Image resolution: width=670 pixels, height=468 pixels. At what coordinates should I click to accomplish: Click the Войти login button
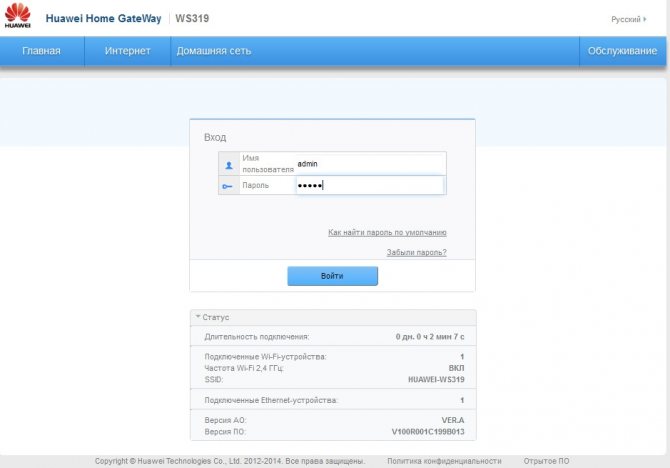[332, 276]
